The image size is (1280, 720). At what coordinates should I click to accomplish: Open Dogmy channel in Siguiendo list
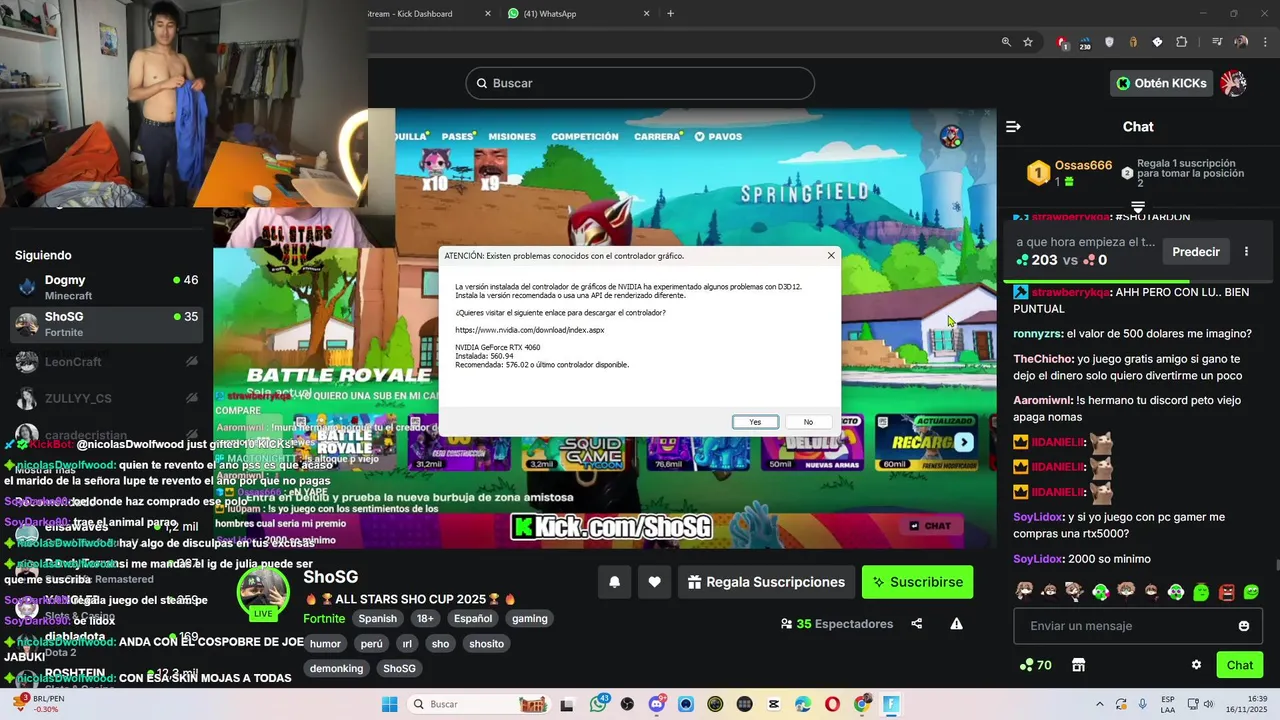[x=106, y=287]
